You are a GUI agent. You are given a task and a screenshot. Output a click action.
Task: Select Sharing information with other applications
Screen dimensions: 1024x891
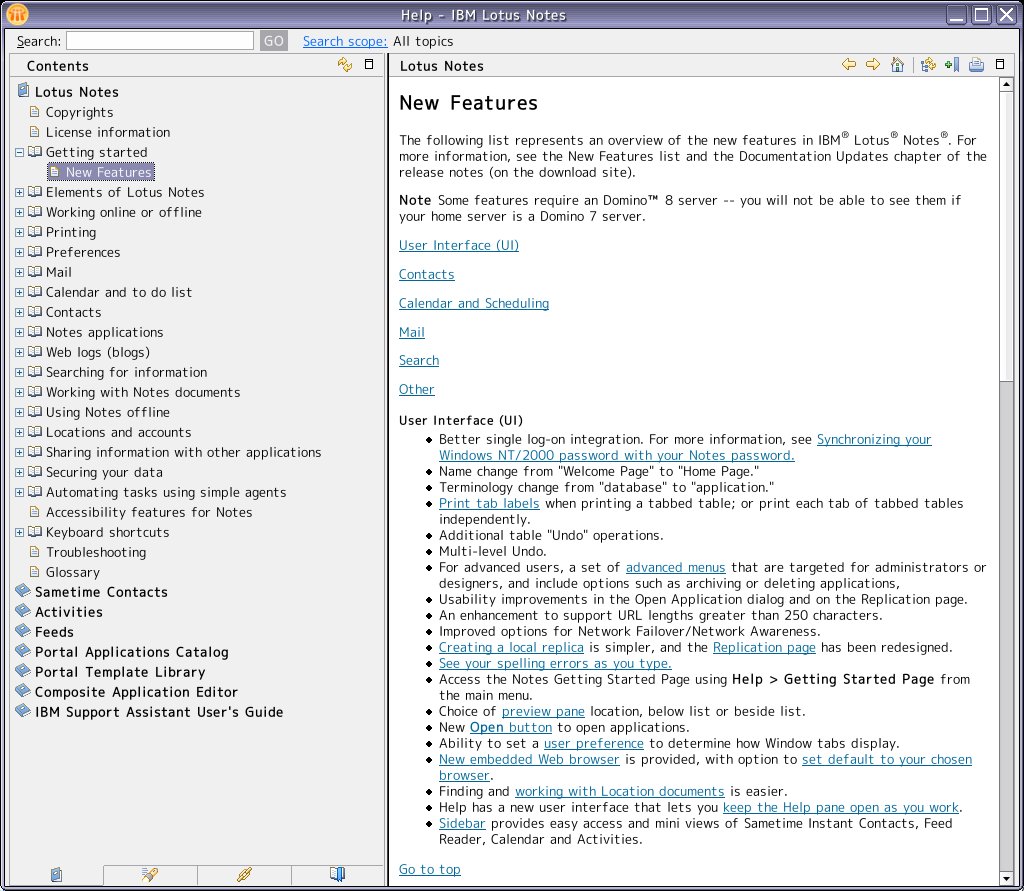click(x=184, y=452)
